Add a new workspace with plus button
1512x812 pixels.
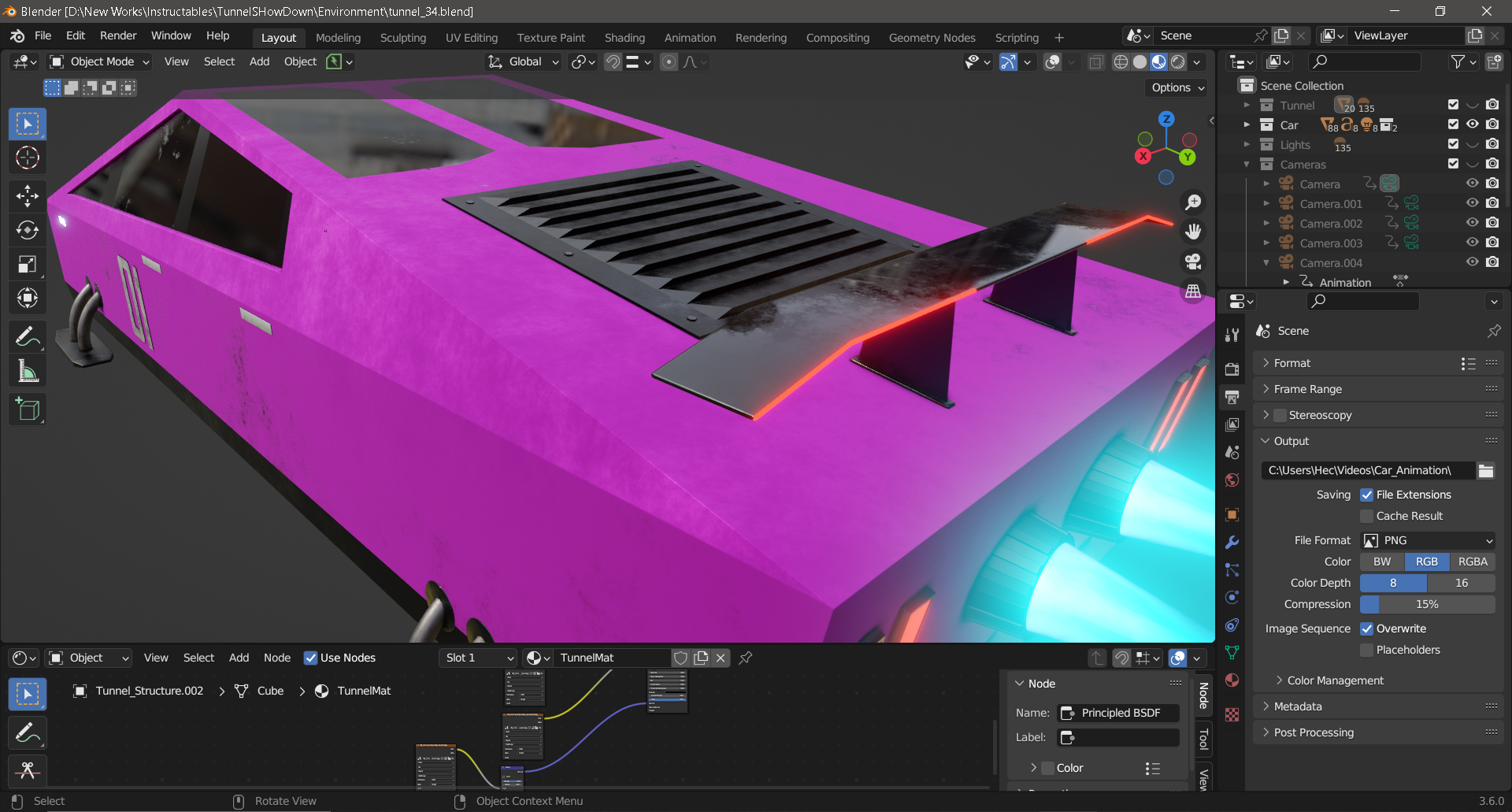pos(1059,38)
